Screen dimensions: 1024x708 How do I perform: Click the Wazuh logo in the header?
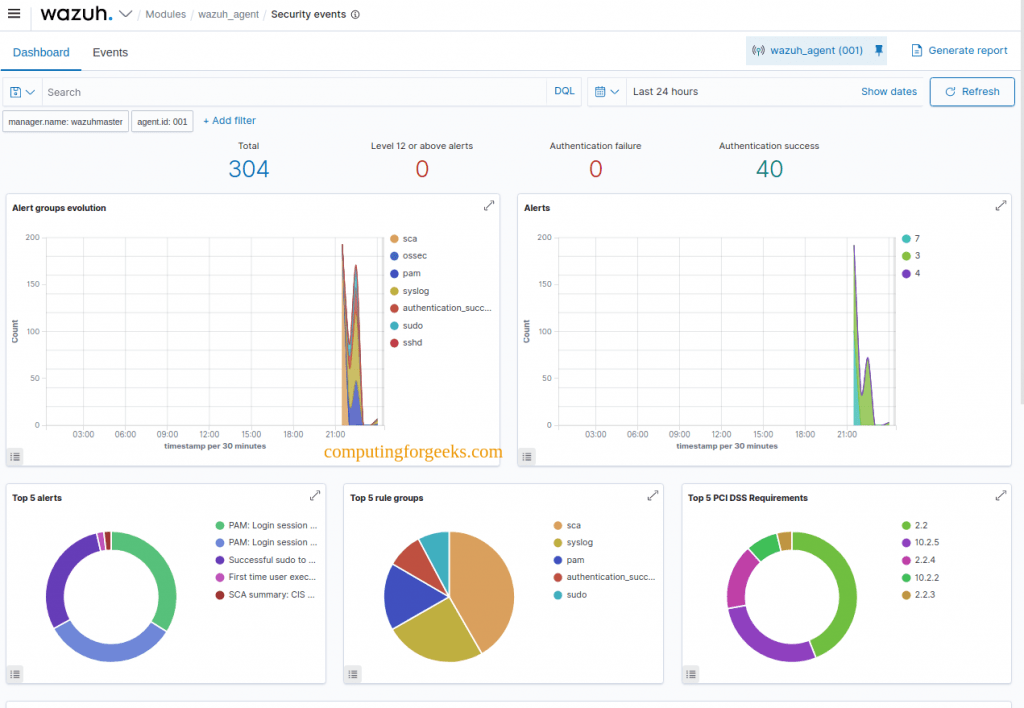77,14
